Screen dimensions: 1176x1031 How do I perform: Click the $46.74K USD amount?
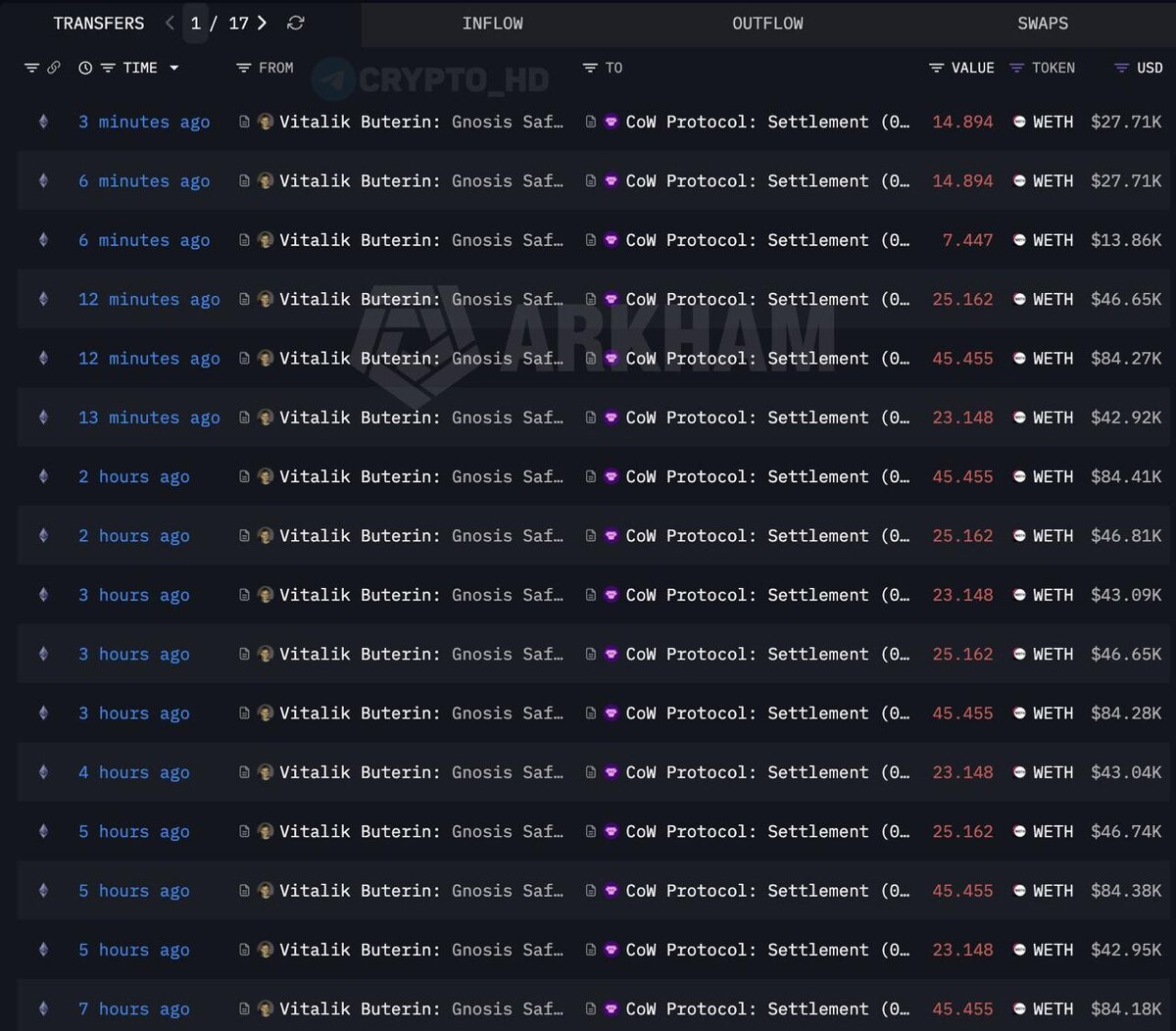[1126, 831]
